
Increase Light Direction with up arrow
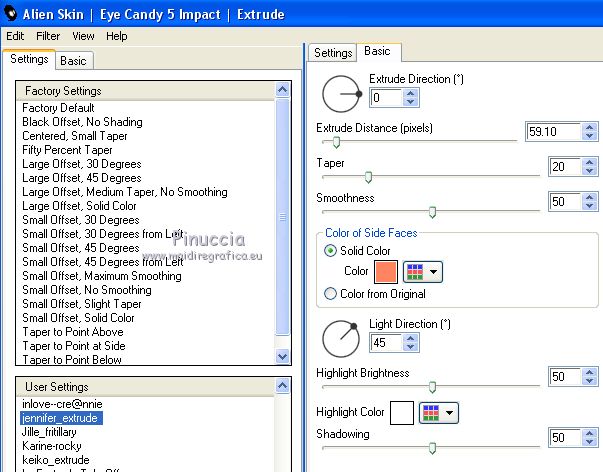411,338
